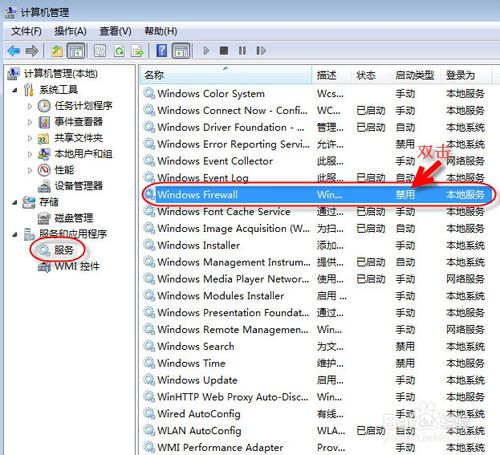This screenshot has width=500, height=455.
Task: Click the Forward arrow in toolbar
Action: coord(32,51)
